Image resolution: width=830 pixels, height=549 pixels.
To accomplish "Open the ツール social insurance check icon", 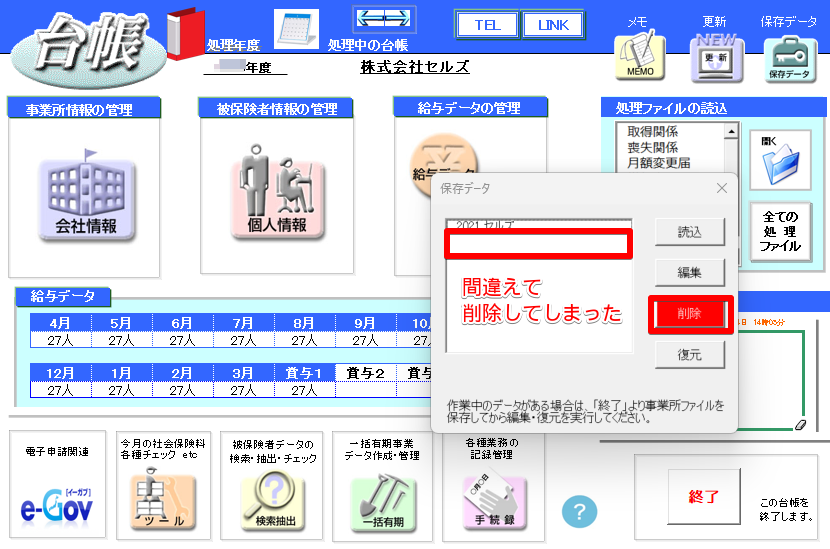I will tap(163, 500).
